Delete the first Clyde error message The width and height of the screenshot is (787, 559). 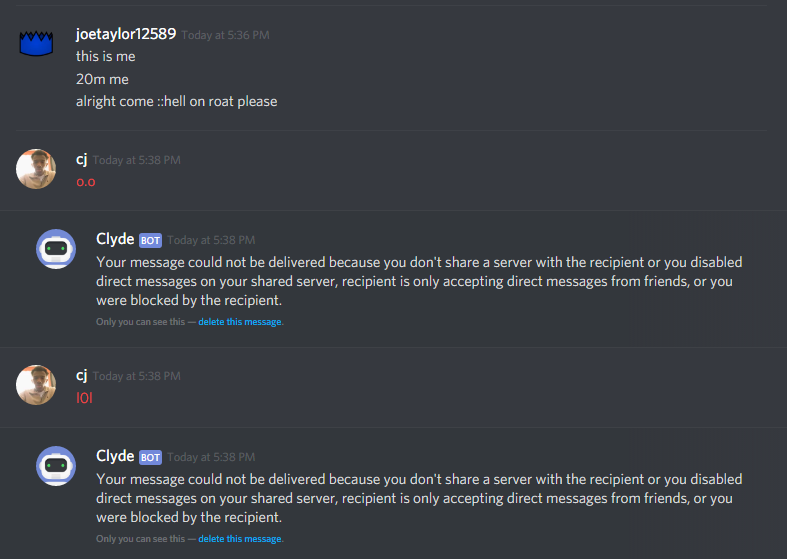[240, 322]
